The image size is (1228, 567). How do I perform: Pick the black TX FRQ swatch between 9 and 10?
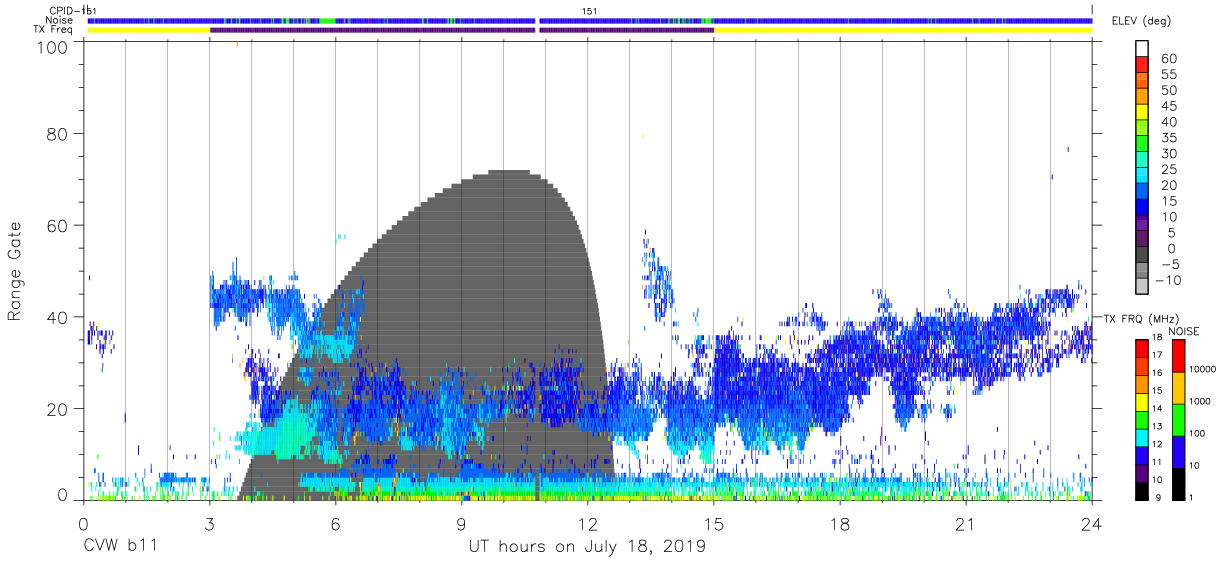(1142, 489)
